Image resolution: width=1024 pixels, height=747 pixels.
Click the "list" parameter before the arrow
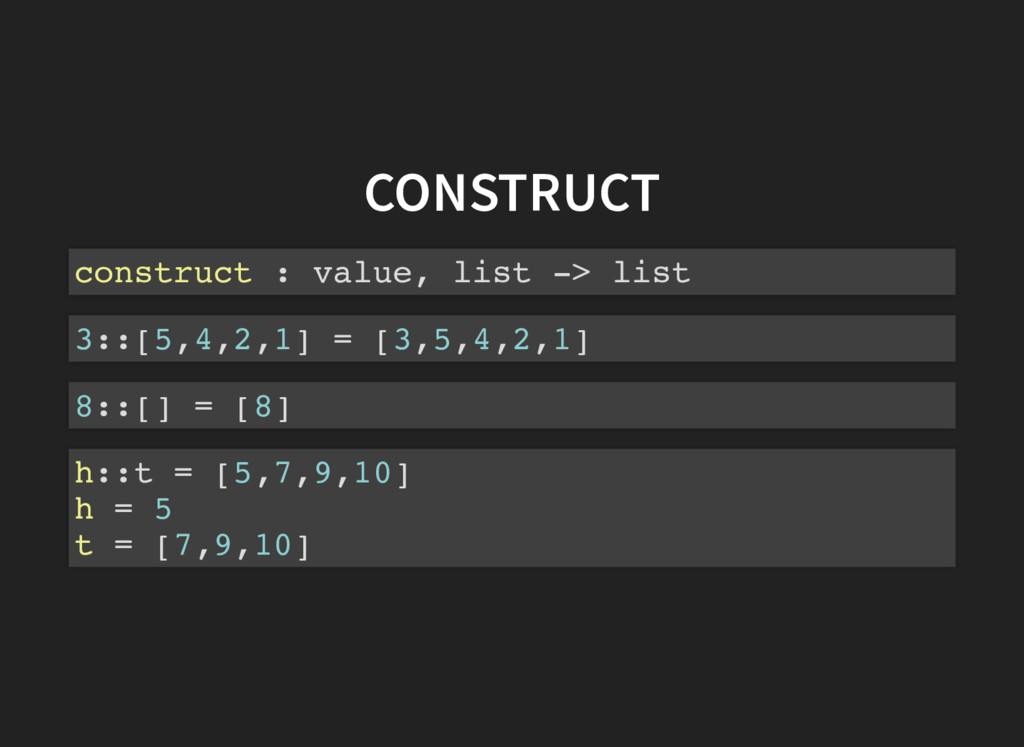[x=492, y=272]
